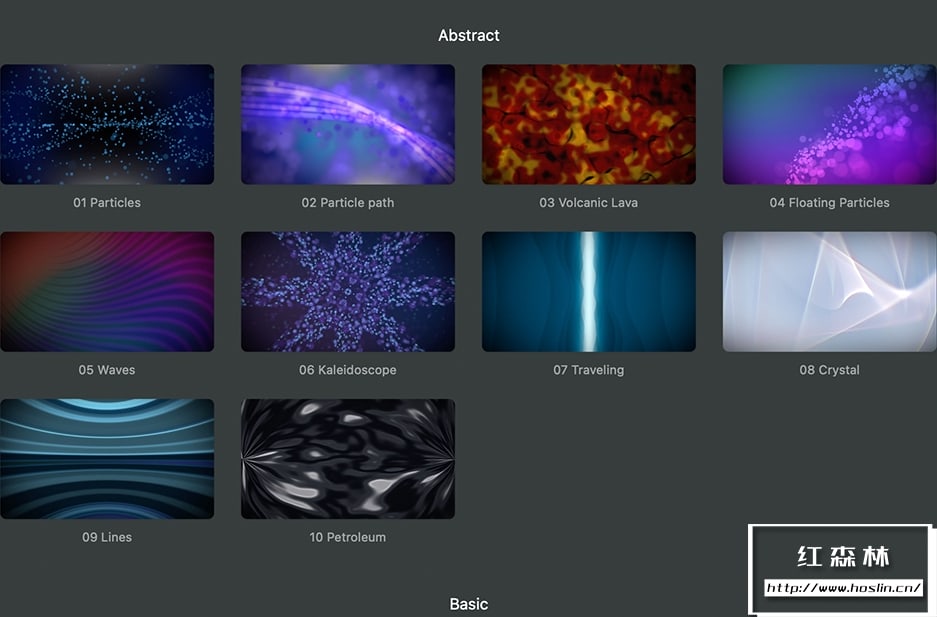Pick the 08 Crystal thumbnail
This screenshot has height=617, width=937.
click(x=829, y=291)
